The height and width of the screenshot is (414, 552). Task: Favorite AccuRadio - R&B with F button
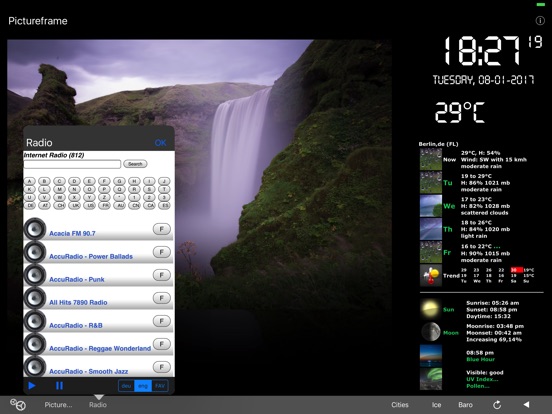pyautogui.click(x=162, y=321)
